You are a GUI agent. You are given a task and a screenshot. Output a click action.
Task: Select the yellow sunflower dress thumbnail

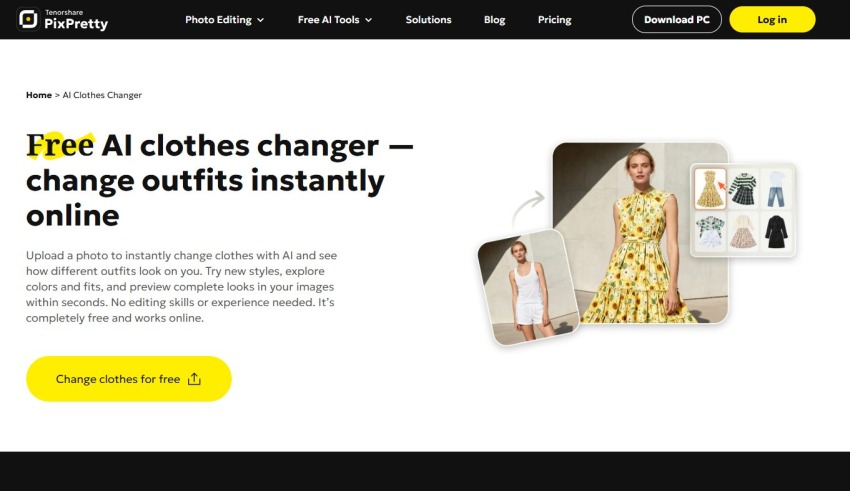[710, 189]
